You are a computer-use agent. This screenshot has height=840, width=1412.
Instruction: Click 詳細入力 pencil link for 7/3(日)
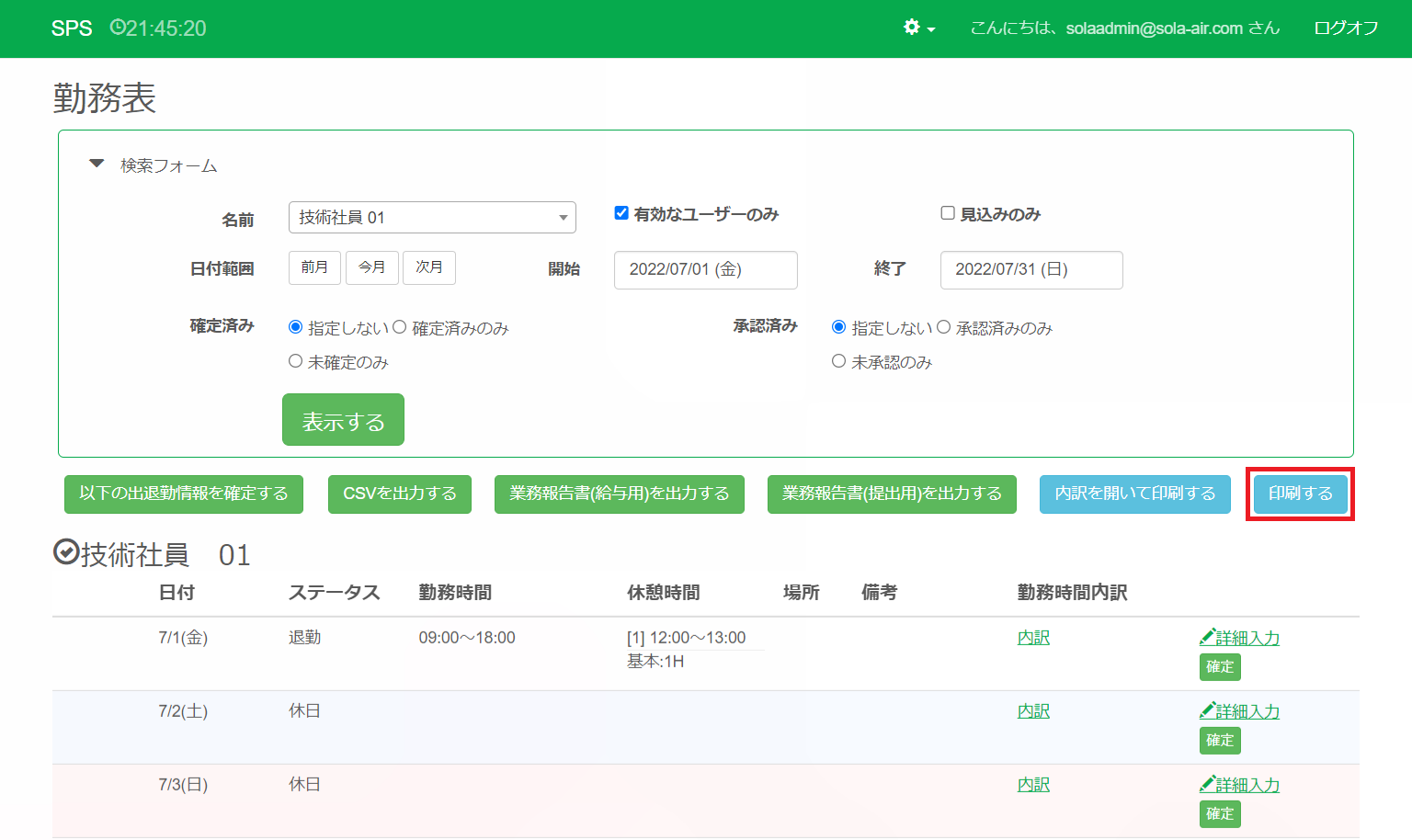pyautogui.click(x=1239, y=785)
